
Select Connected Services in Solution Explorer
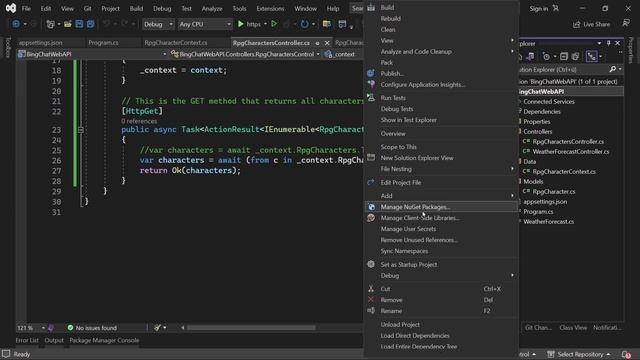pyautogui.click(x=549, y=101)
